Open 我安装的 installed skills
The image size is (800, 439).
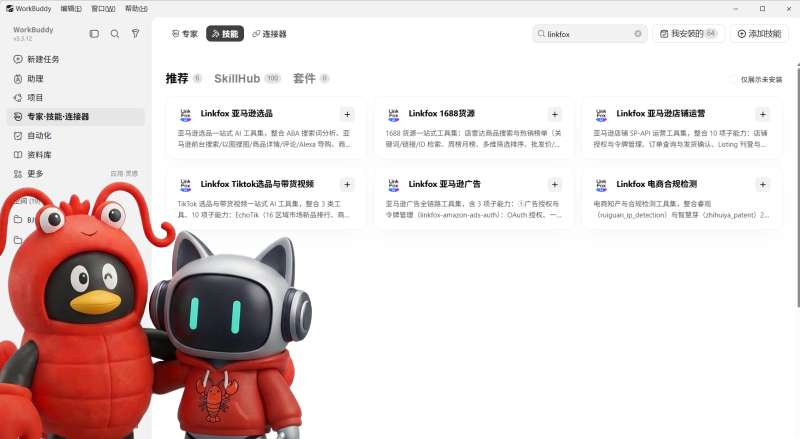tap(688, 34)
